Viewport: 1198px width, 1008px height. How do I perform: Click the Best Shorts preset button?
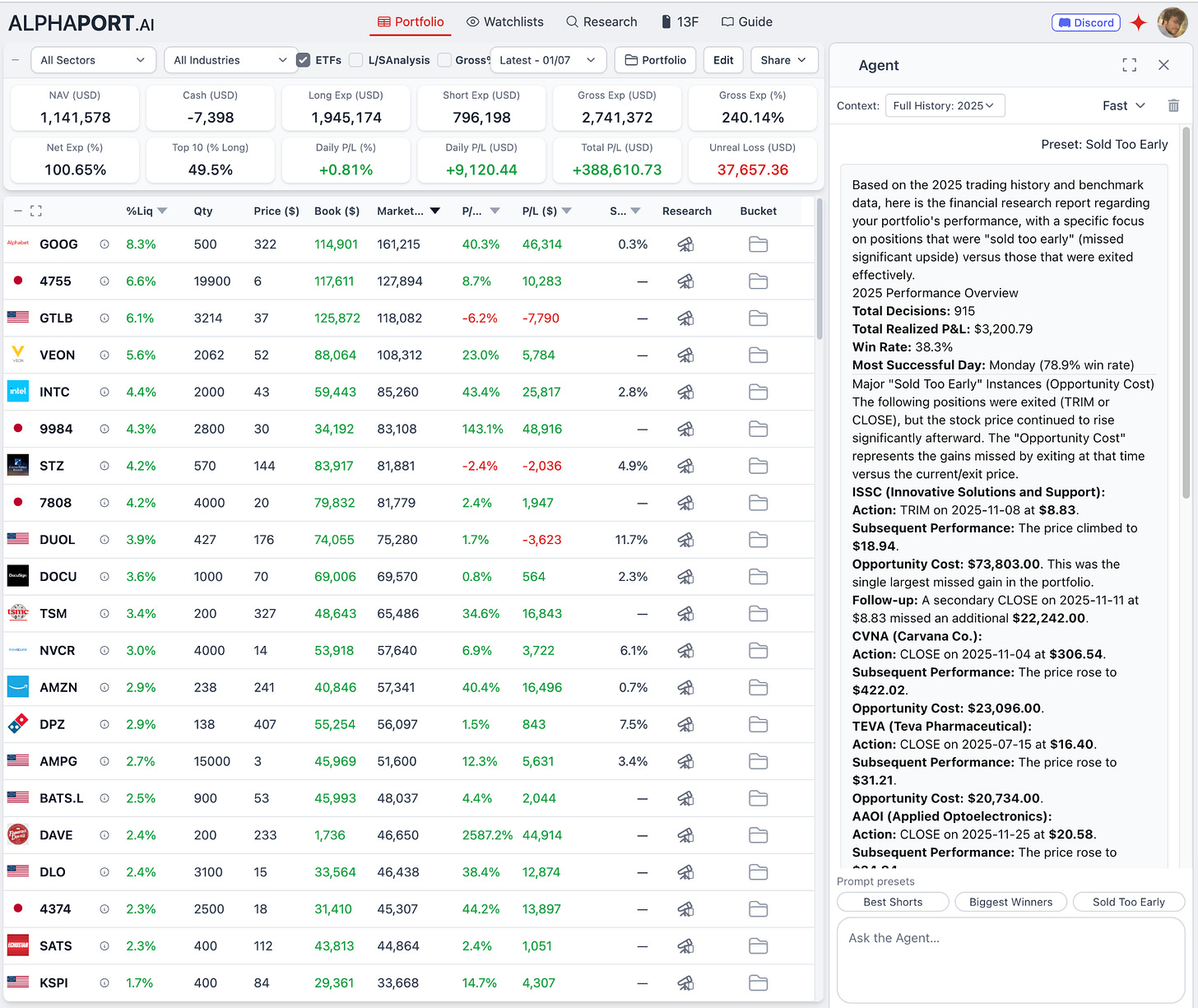tap(893, 902)
